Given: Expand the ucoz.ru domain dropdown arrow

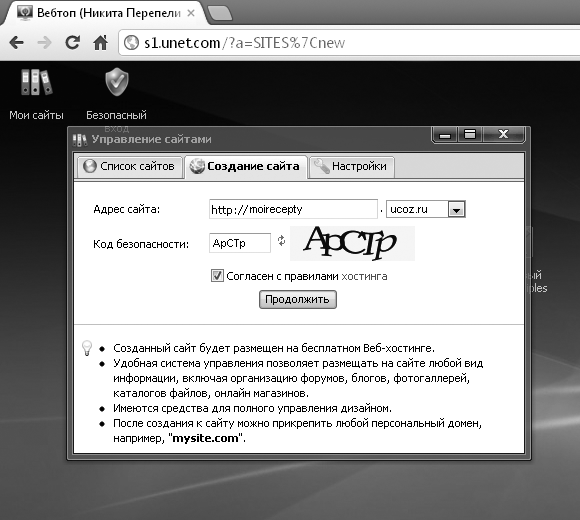Looking at the screenshot, I should coord(456,210).
